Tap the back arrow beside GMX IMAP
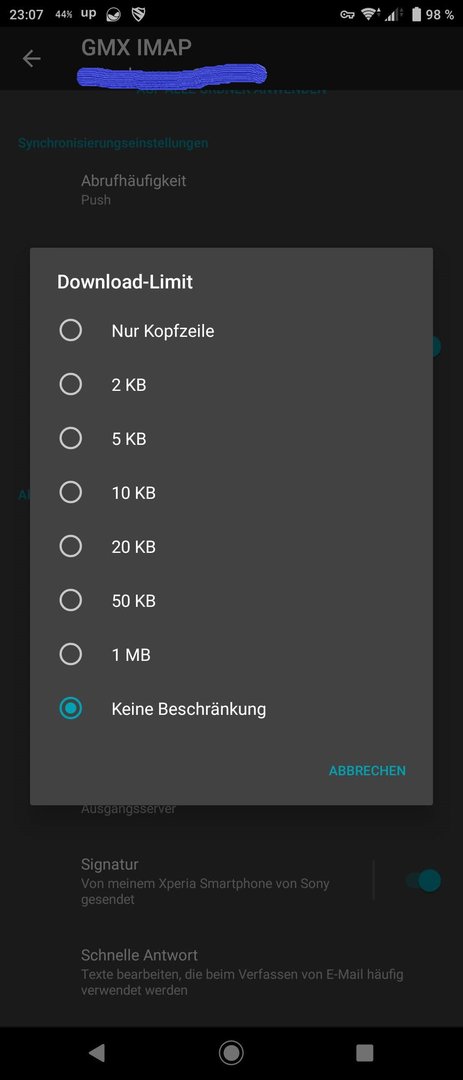 point(32,59)
